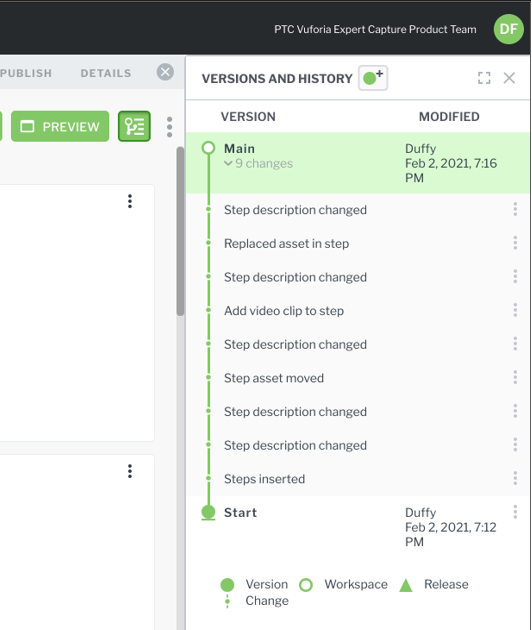This screenshot has height=630, width=532.
Task: Collapse the 9 changes list
Action: 259,164
